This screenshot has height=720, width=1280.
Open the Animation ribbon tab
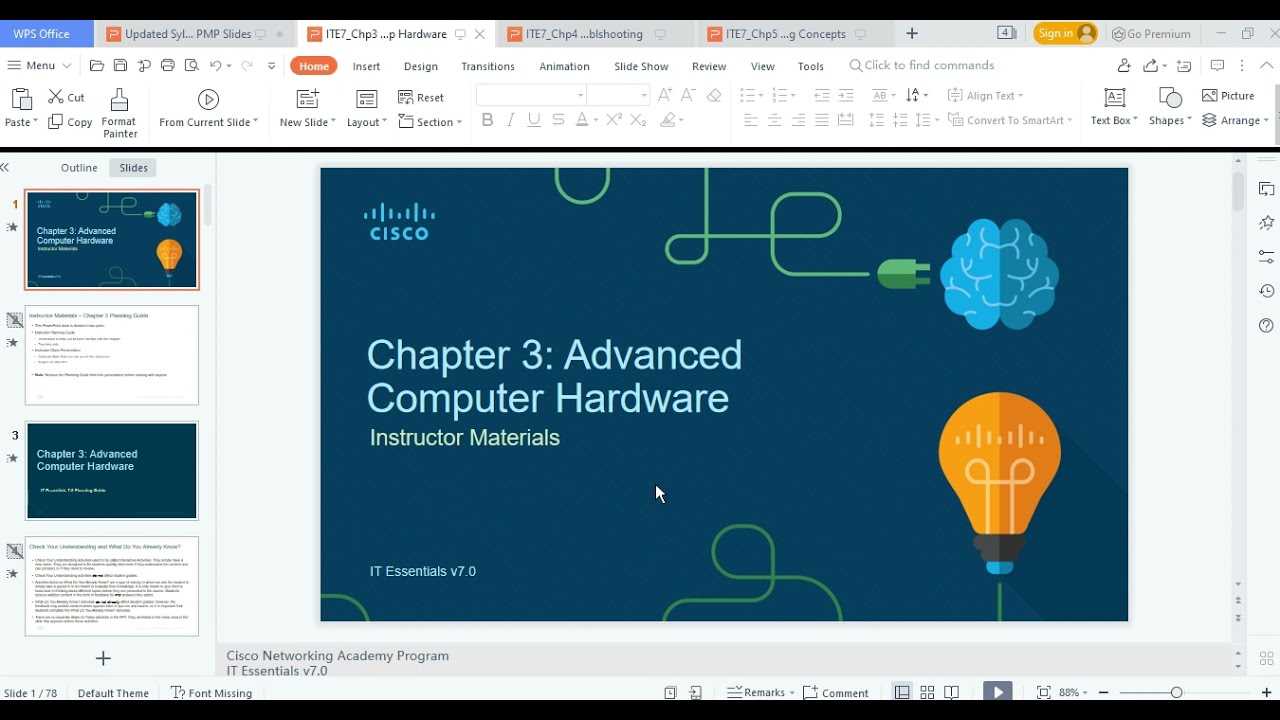coord(564,66)
